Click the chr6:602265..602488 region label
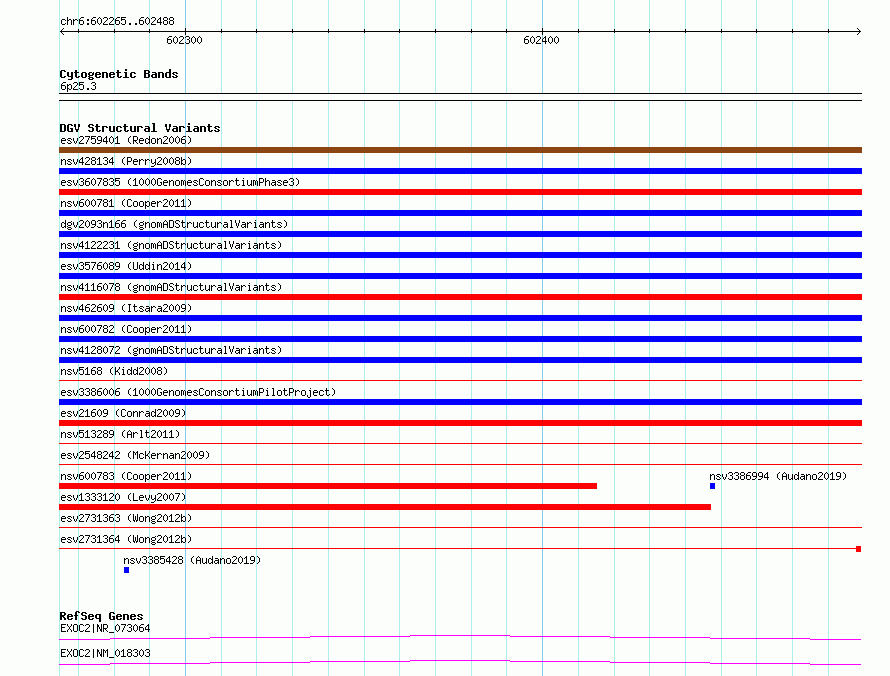The image size is (890, 676). [117, 21]
